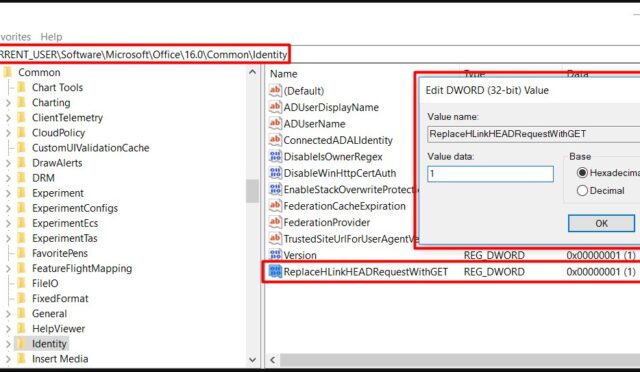Expand the Charting tree node
The image size is (640, 372).
(8, 103)
